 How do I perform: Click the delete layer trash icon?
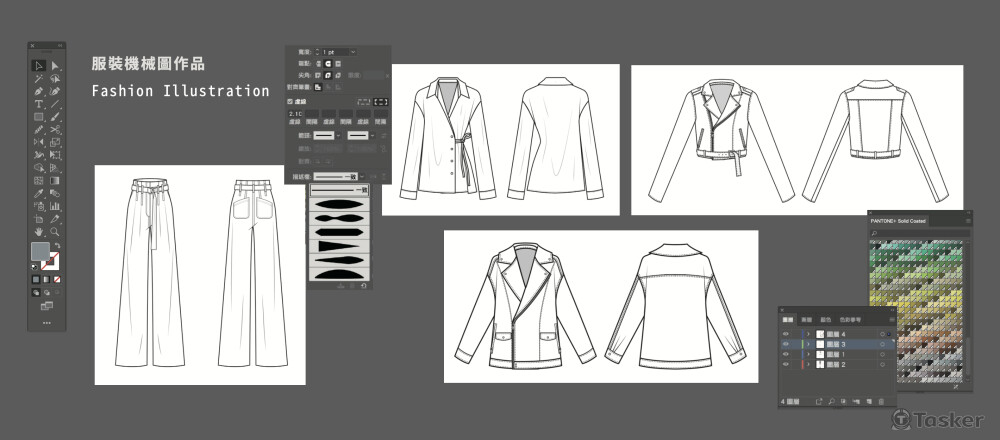881,401
